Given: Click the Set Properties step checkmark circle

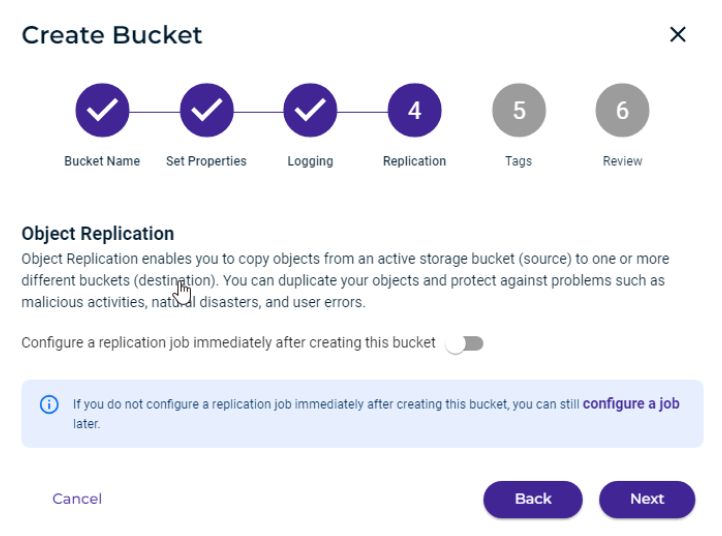Looking at the screenshot, I should pos(207,110).
